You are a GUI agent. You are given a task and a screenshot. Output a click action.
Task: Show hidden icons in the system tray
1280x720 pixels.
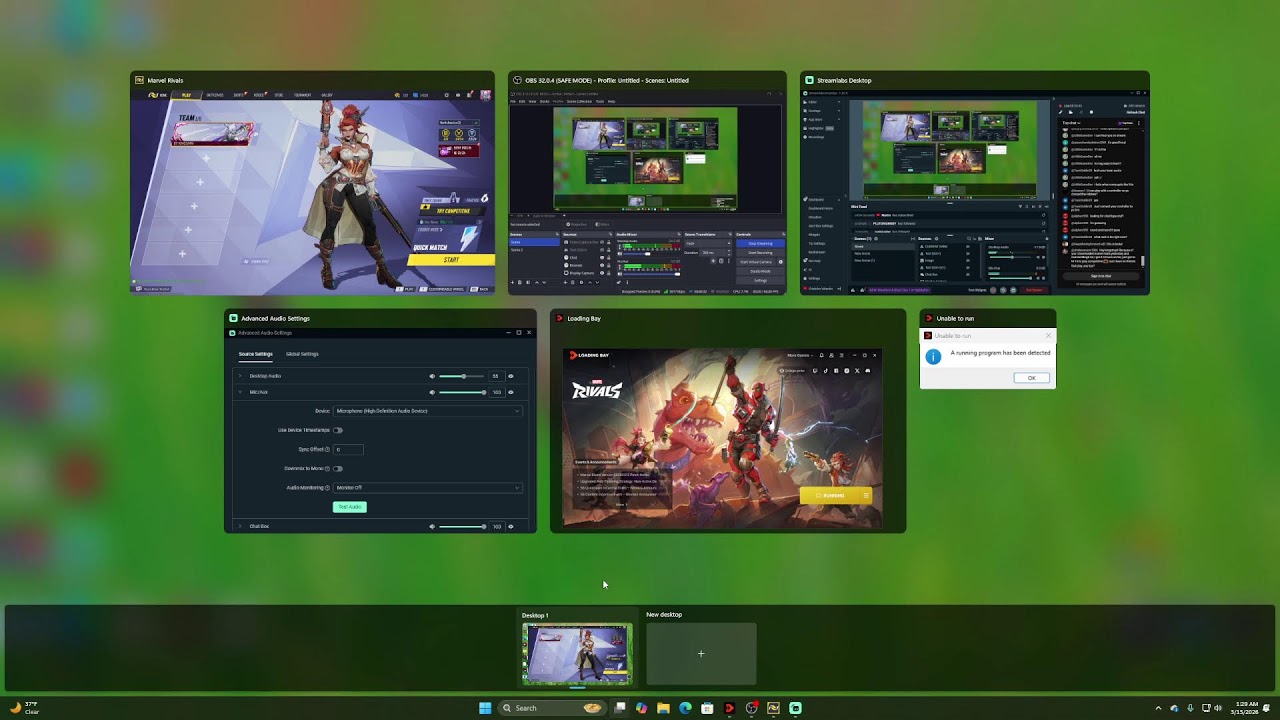pyautogui.click(x=1158, y=708)
